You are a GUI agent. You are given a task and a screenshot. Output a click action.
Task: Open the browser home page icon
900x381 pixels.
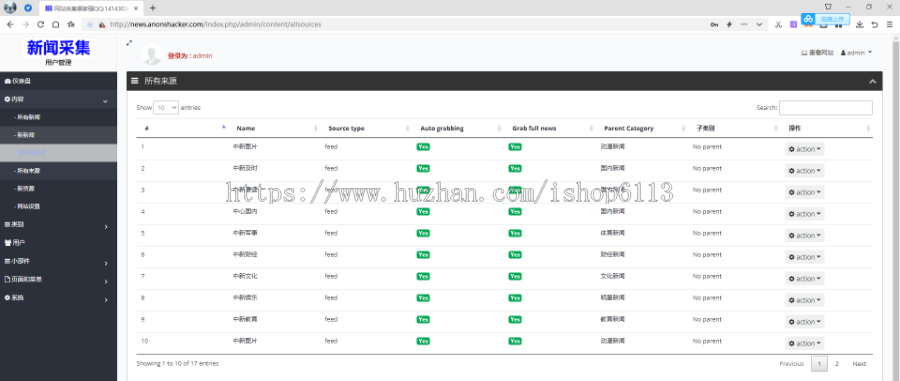pyautogui.click(x=55, y=25)
